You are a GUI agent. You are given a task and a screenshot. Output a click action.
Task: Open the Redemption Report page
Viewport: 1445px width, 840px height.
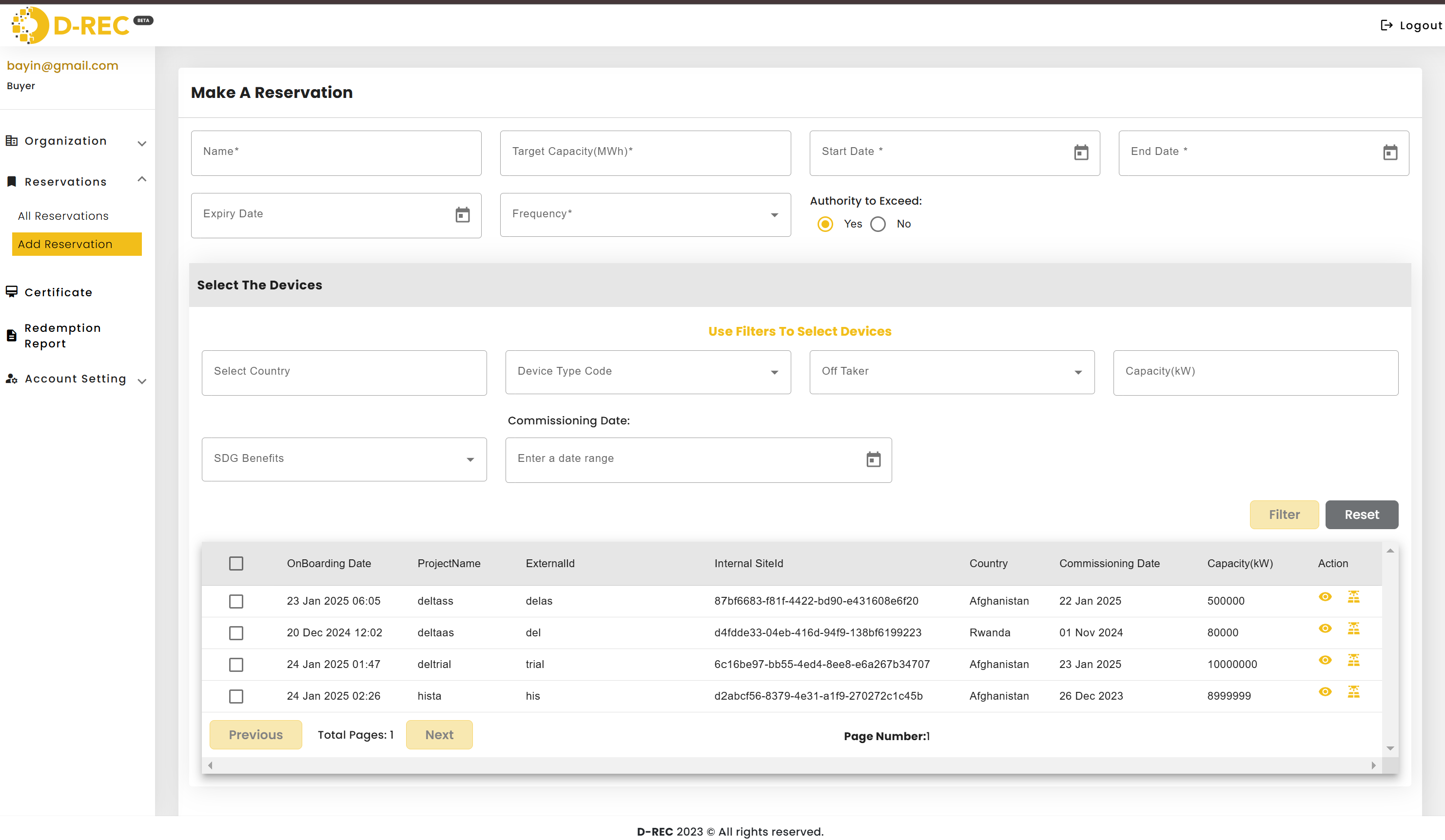(62, 336)
